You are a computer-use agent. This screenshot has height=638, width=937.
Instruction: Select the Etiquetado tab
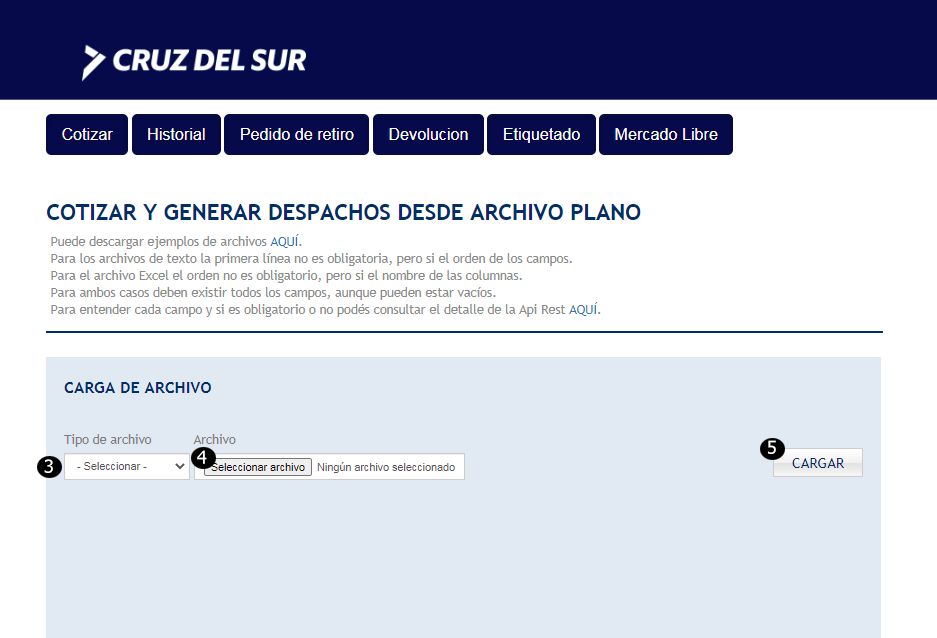541,135
